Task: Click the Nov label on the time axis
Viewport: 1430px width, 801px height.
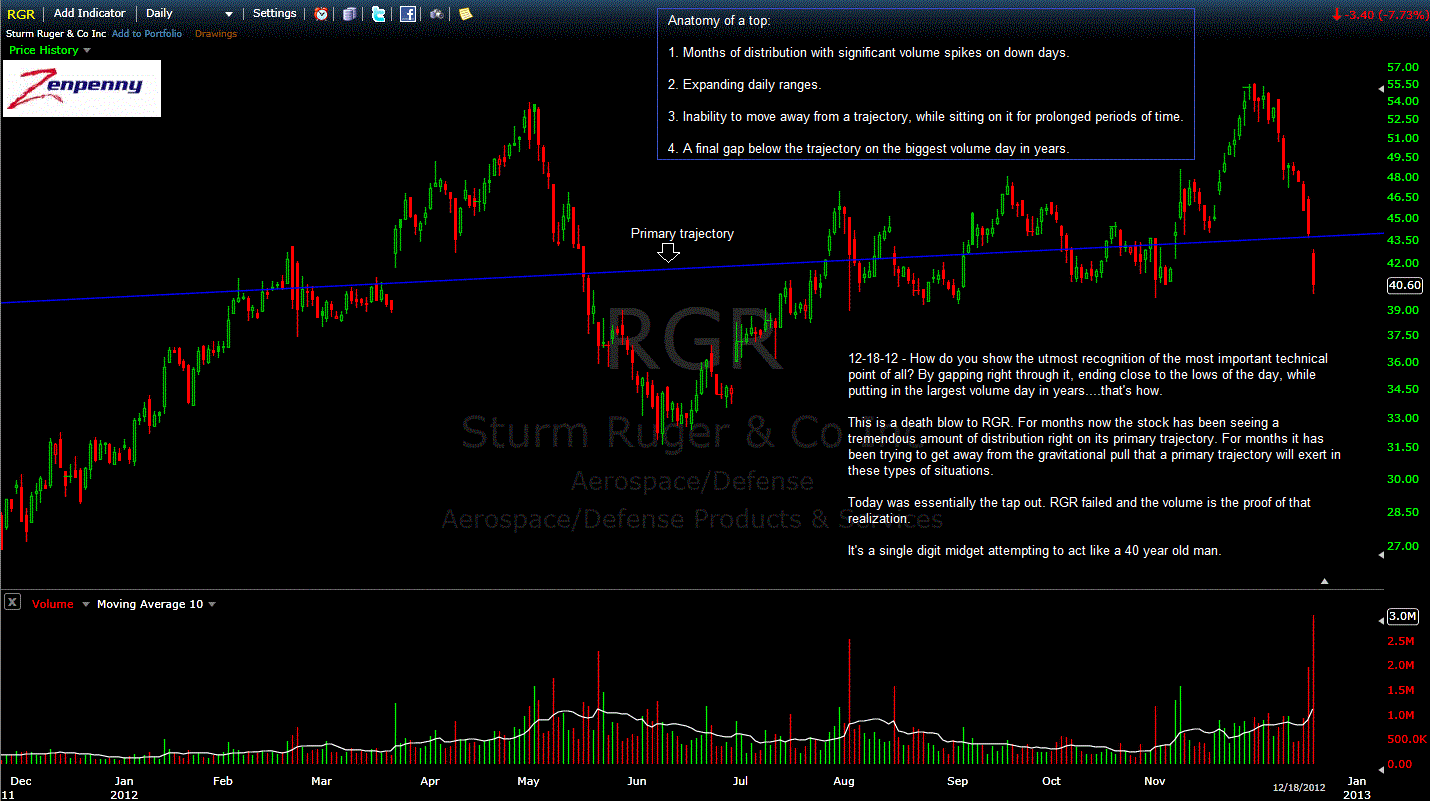Action: [x=1155, y=781]
